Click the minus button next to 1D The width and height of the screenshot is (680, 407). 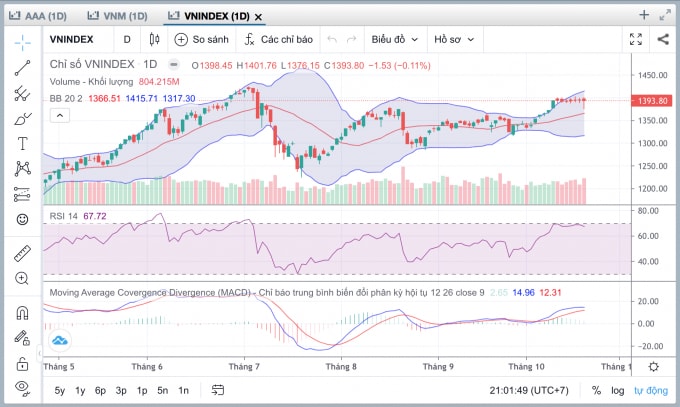point(173,65)
